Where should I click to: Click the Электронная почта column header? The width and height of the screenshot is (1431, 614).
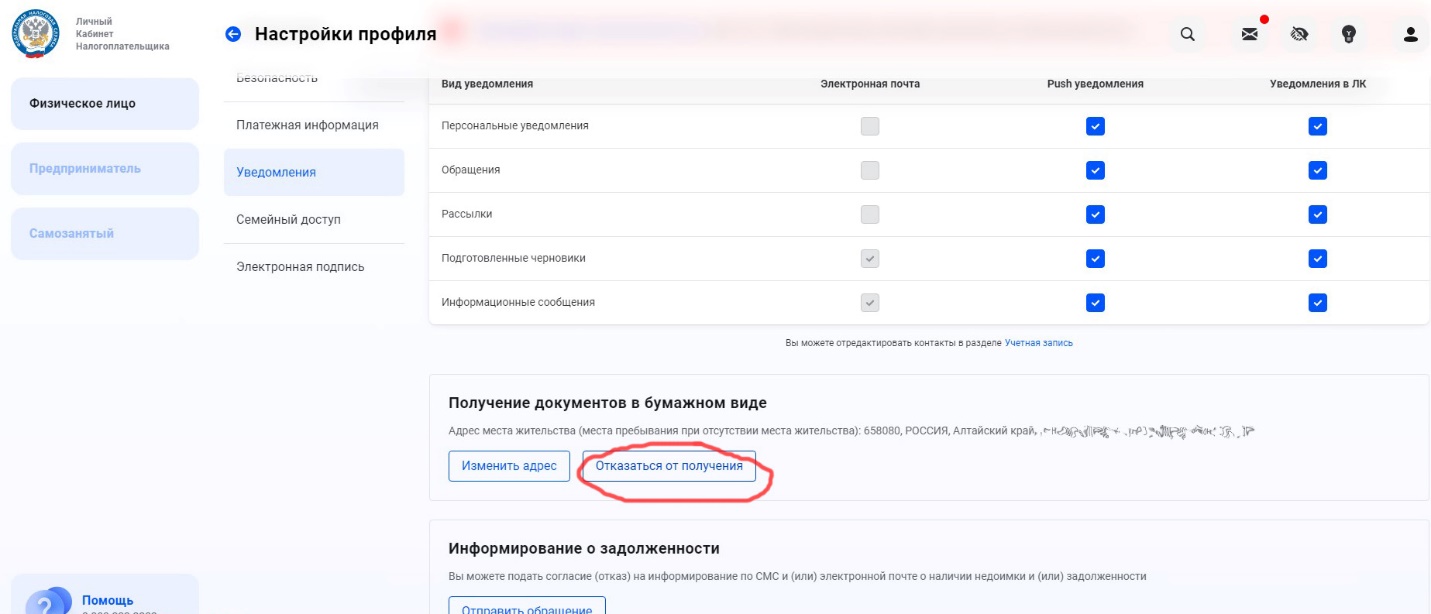pyautogui.click(x=870, y=84)
